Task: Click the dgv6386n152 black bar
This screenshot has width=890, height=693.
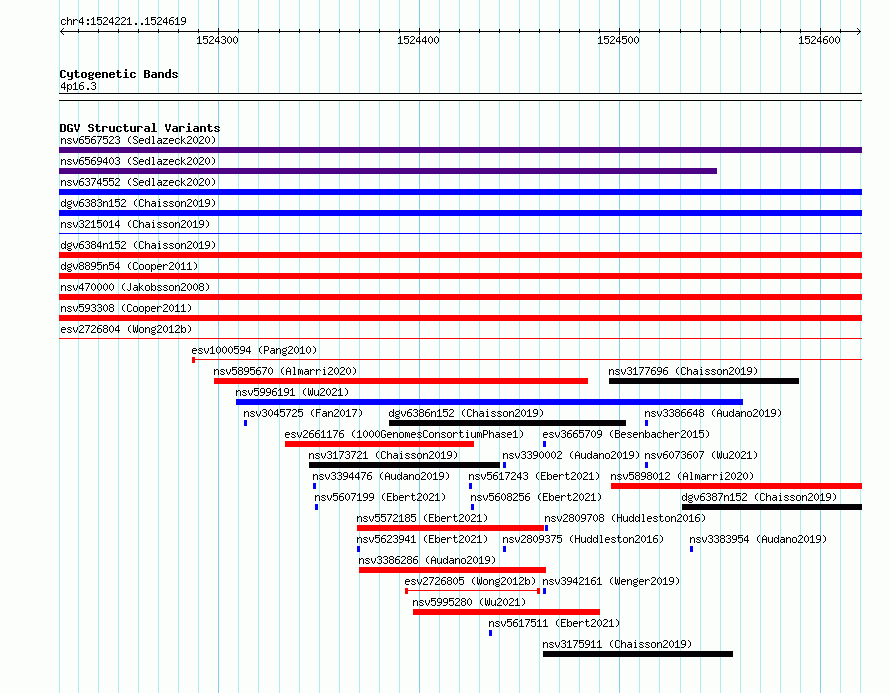Action: tap(507, 423)
